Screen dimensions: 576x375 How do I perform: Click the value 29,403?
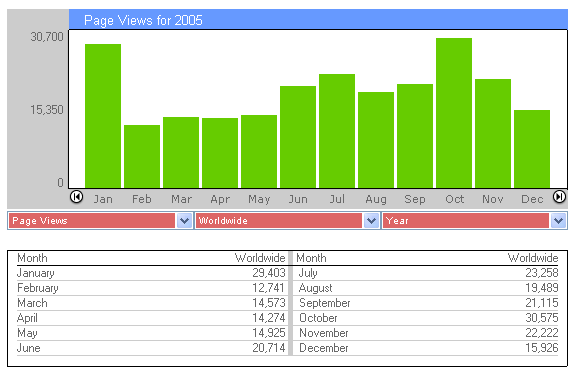pos(269,273)
